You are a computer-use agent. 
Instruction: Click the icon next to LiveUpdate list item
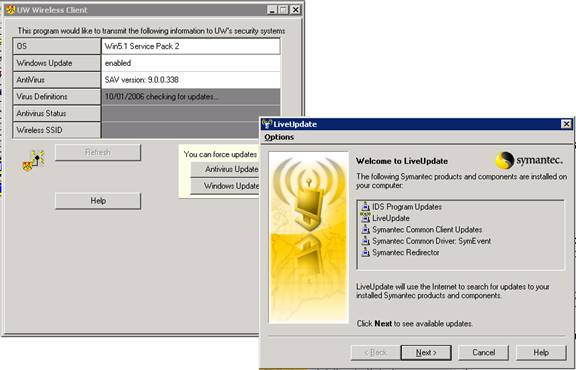click(x=365, y=218)
